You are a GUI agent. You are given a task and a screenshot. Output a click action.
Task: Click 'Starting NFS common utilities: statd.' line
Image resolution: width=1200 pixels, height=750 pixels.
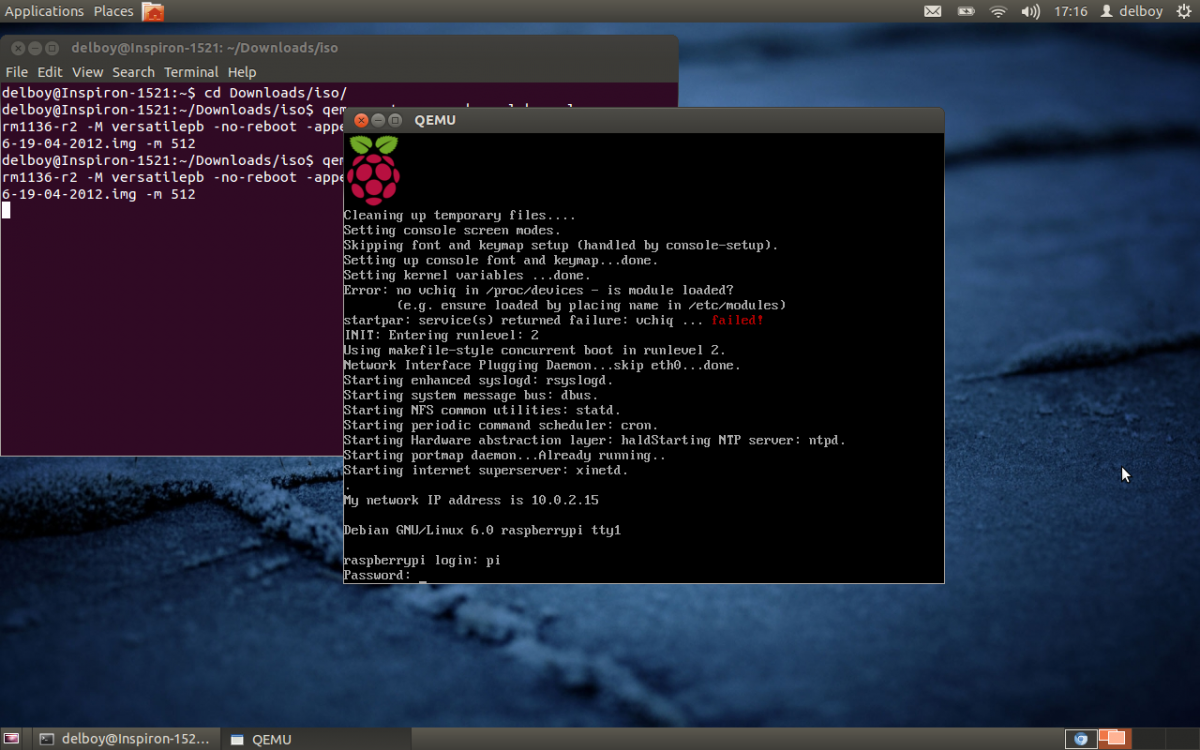click(482, 410)
